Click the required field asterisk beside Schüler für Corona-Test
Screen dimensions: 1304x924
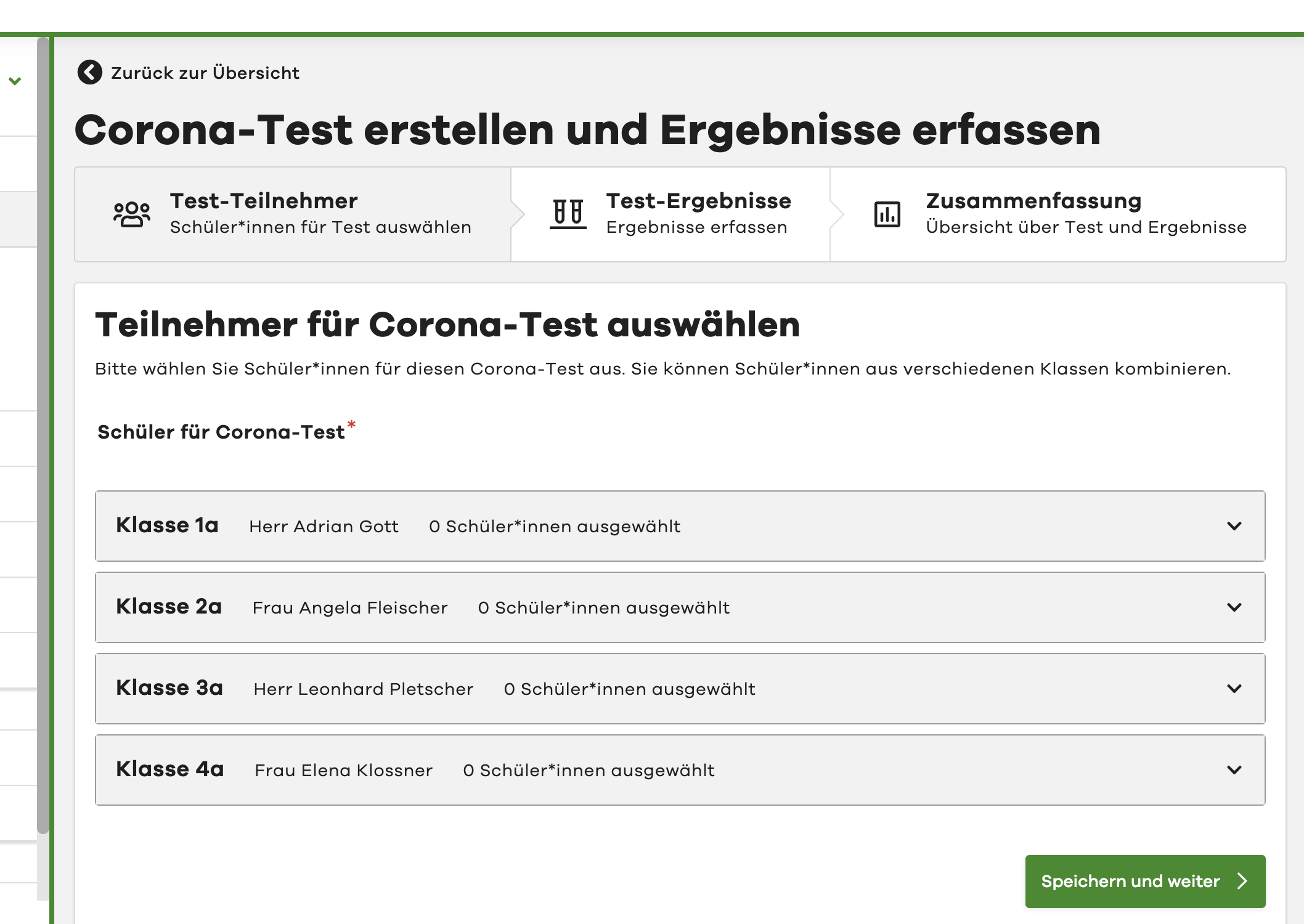click(x=352, y=424)
